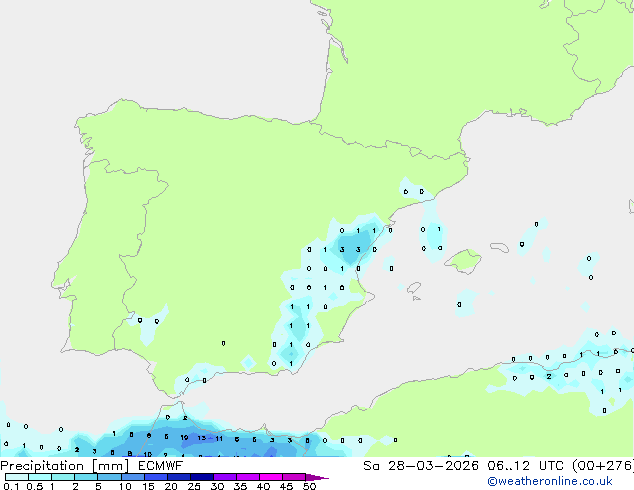Click the date '28-03-2026' text
Screen dimensions: 634x490
click(x=433, y=466)
